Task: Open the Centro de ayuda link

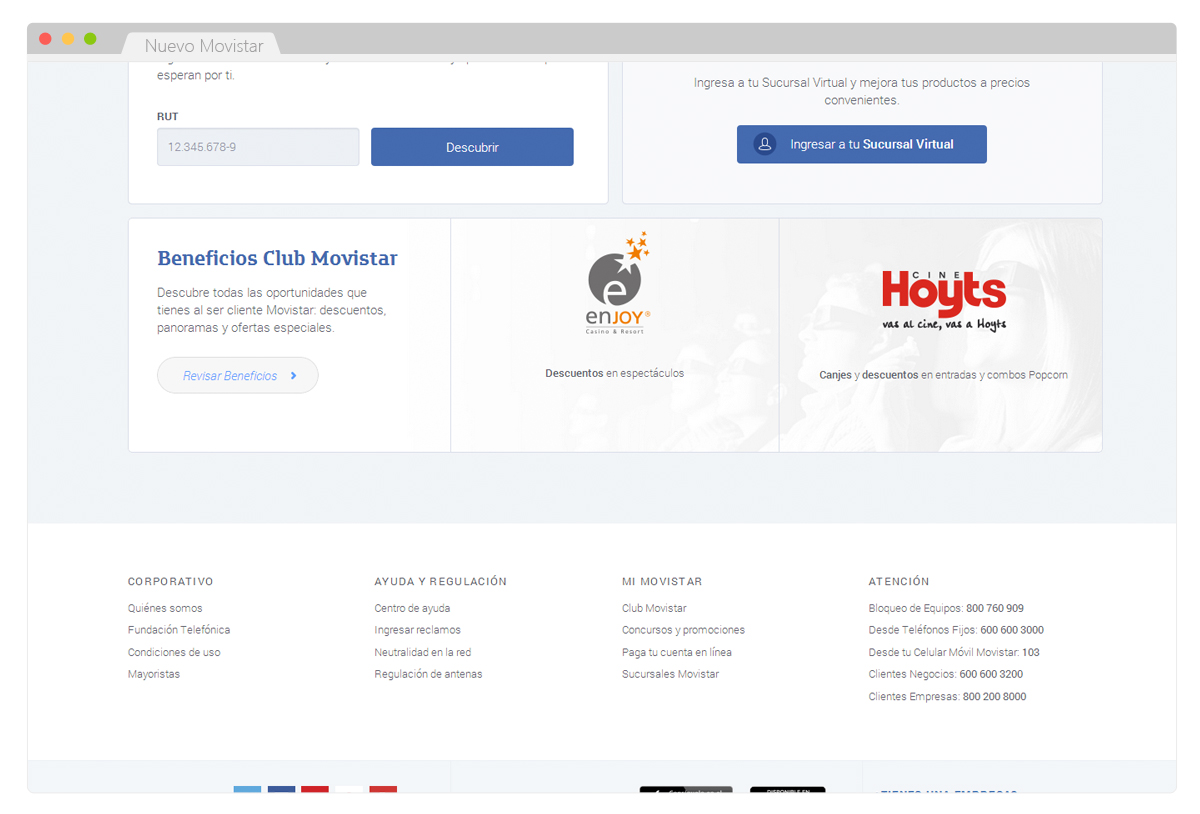Action: coord(412,608)
